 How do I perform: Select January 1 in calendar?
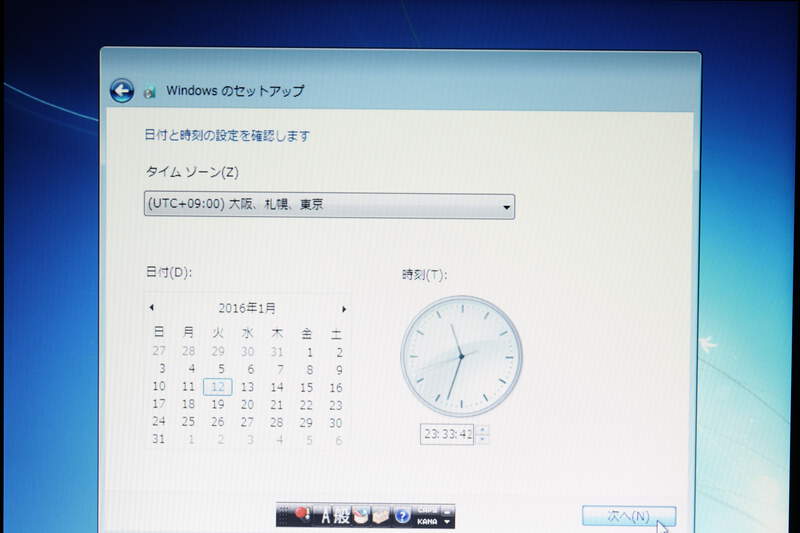[309, 352]
